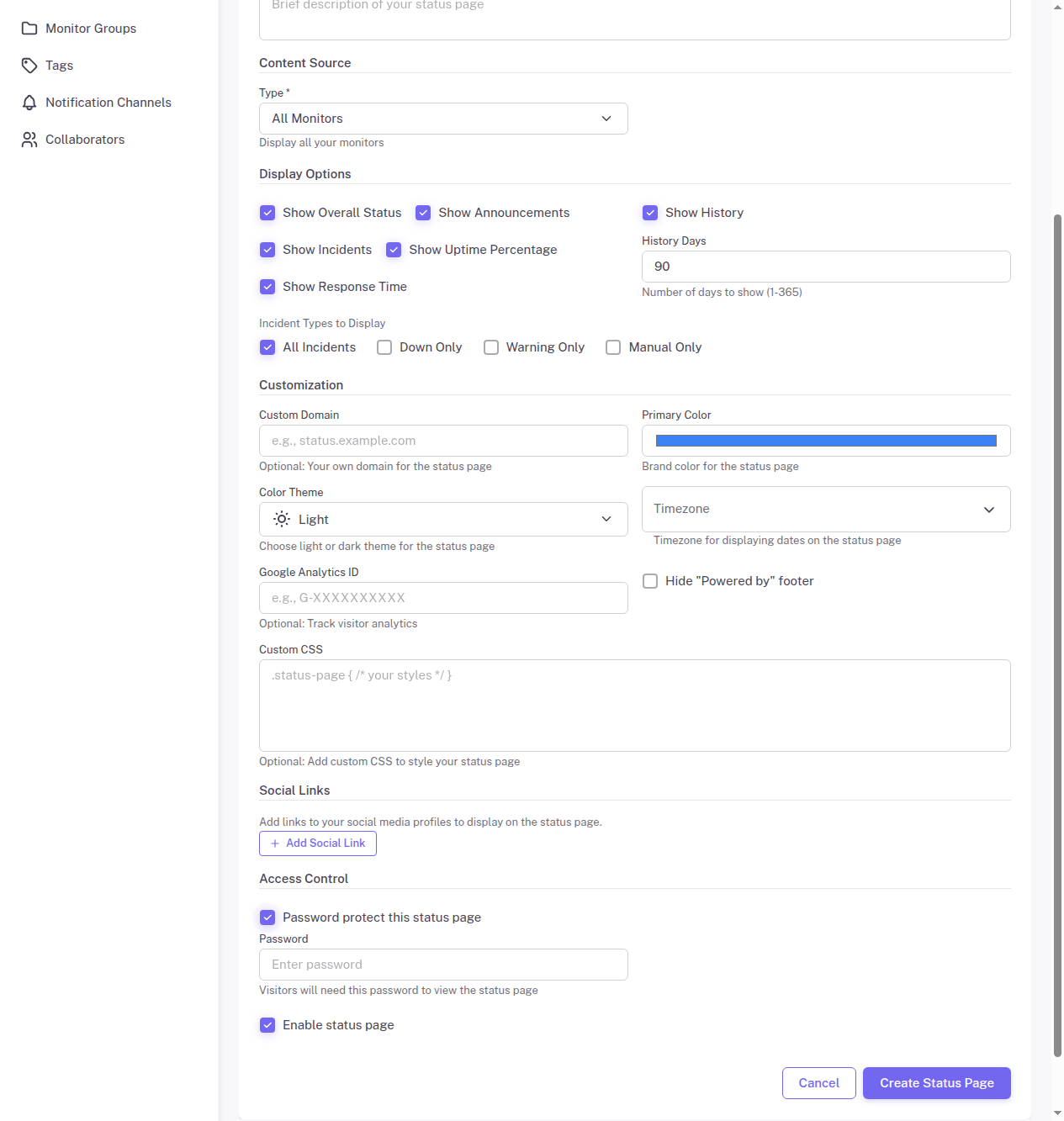Click the Enter password input field

(442, 965)
